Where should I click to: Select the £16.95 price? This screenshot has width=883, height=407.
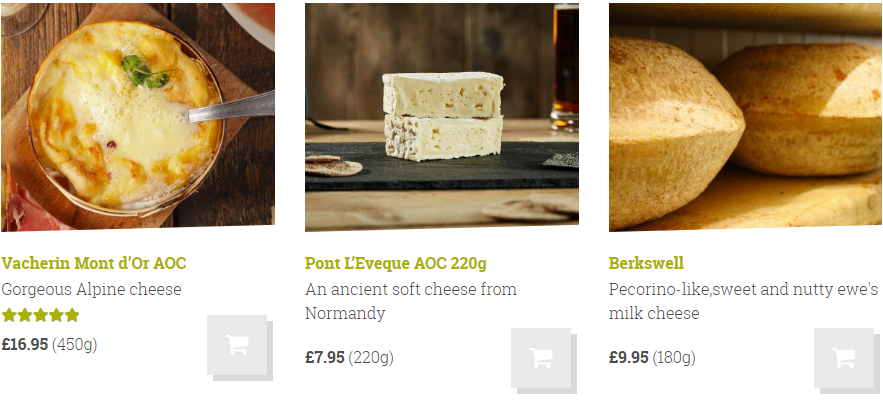[x=25, y=345]
